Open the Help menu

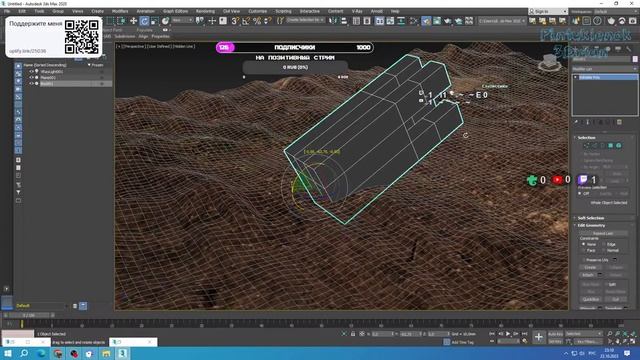tap(395, 11)
